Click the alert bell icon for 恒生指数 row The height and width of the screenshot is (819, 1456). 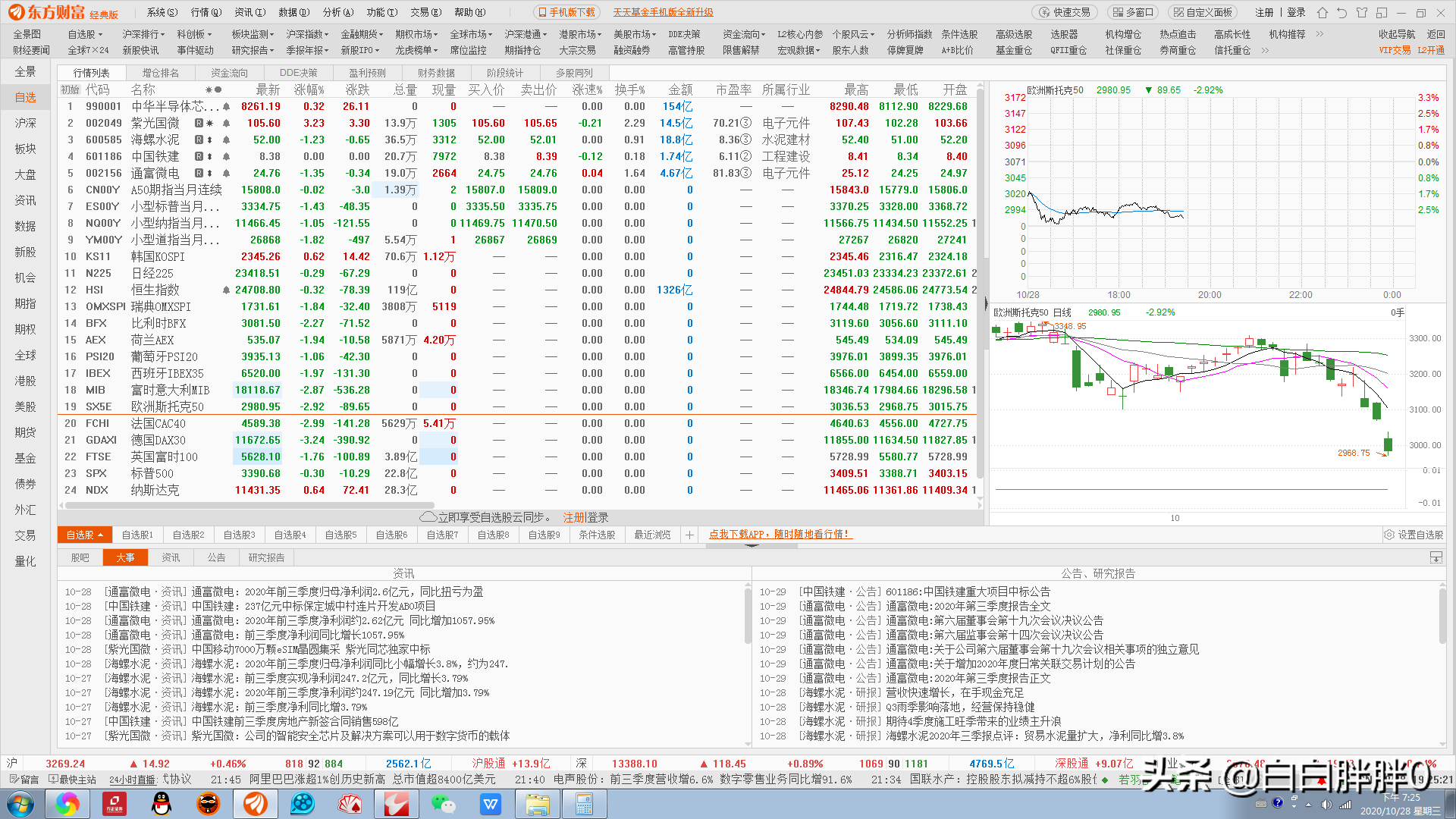pos(226,290)
